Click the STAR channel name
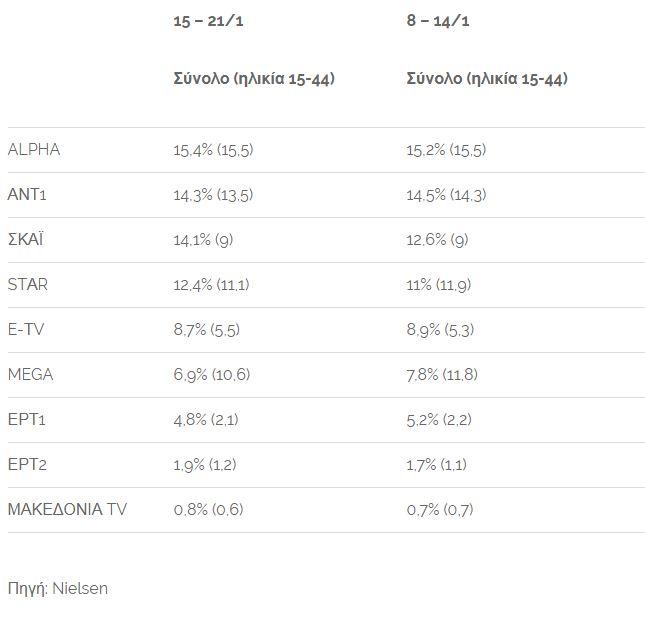645x631 pixels. coord(28,285)
